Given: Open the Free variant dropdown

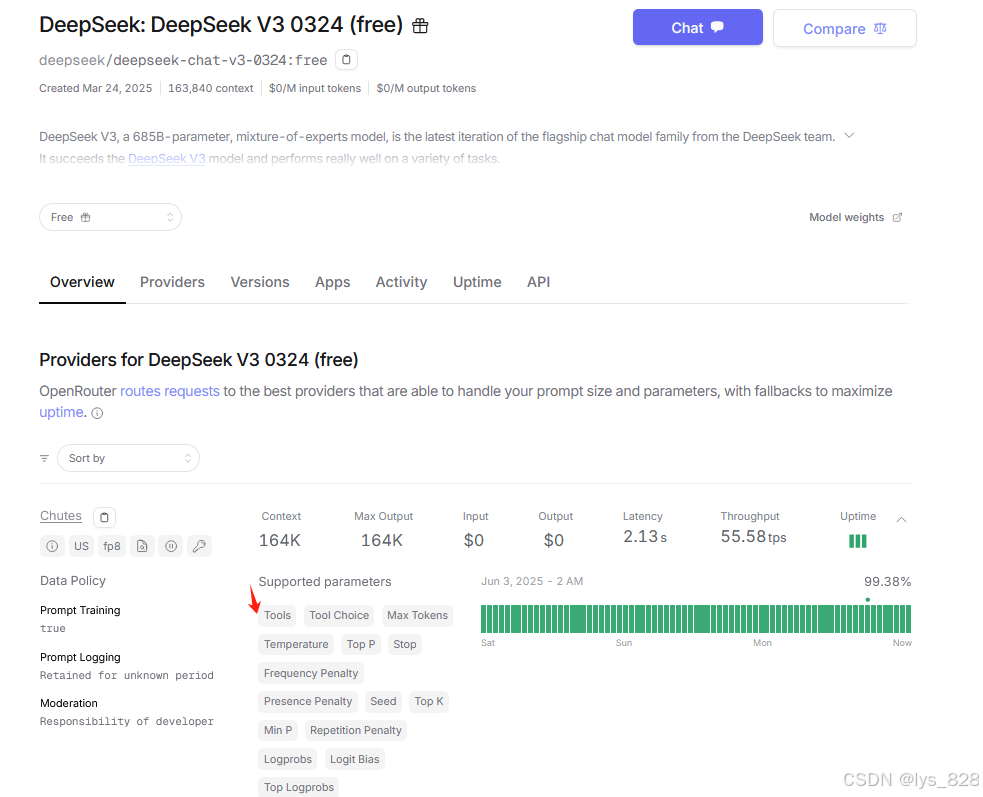Looking at the screenshot, I should point(110,217).
